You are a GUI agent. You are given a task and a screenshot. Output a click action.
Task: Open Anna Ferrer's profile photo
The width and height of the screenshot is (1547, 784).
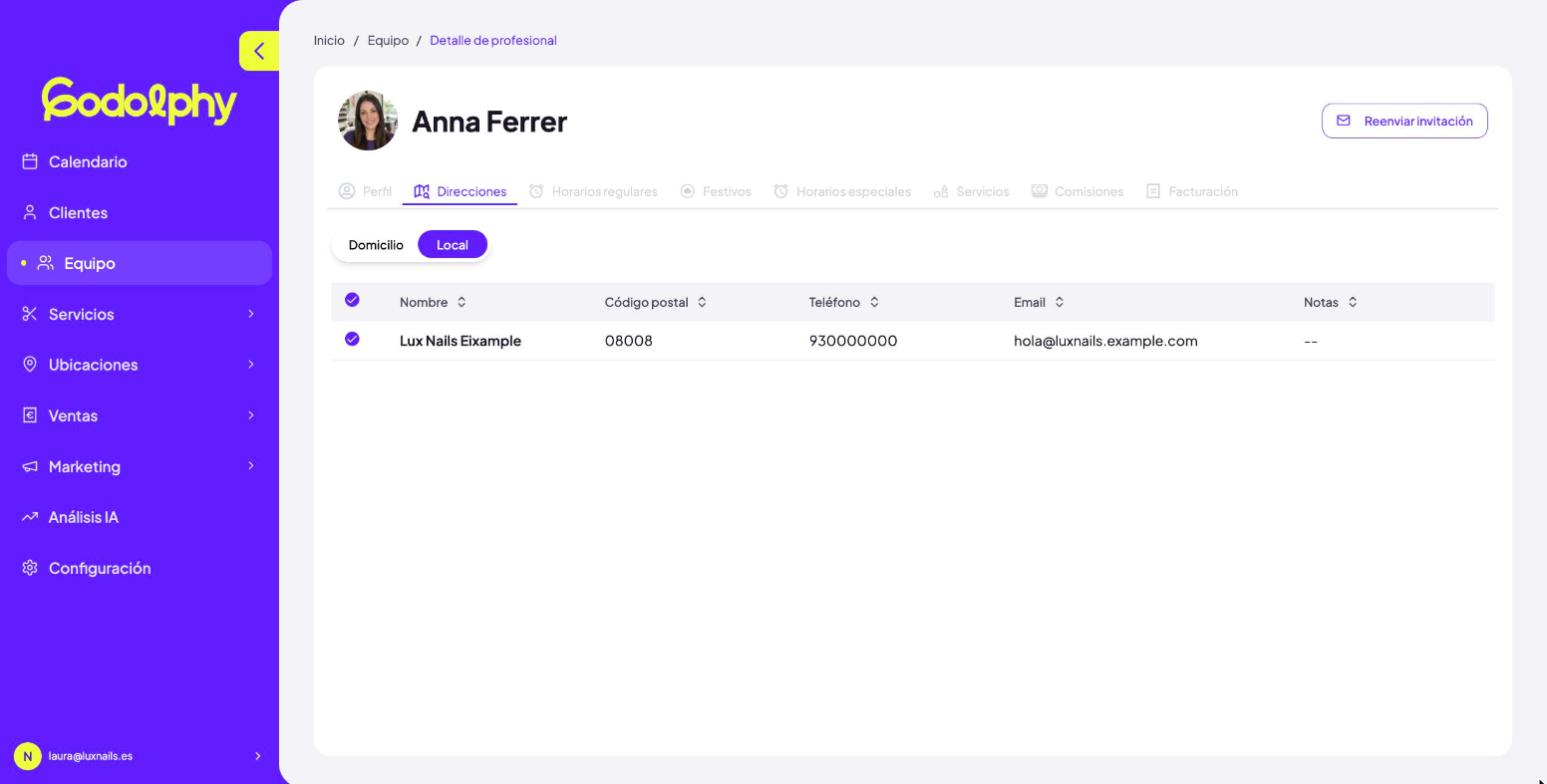point(368,121)
